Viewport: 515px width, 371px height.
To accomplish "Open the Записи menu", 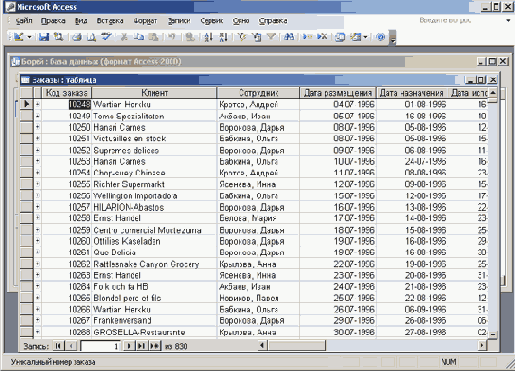I will point(179,21).
